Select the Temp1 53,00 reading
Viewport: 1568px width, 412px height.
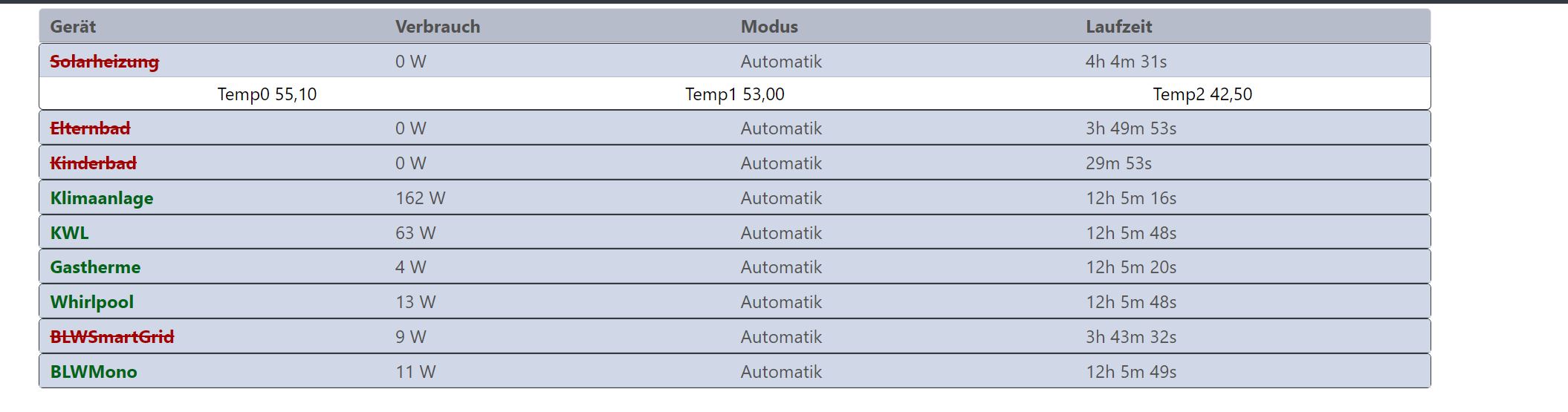tap(734, 94)
